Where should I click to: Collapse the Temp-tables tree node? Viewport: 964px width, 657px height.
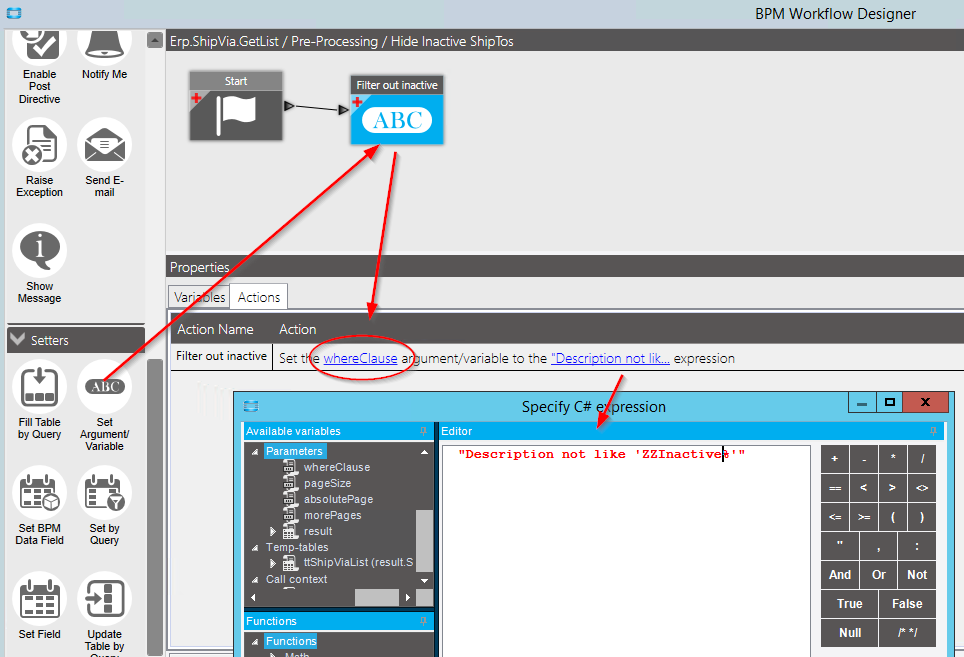click(x=255, y=547)
